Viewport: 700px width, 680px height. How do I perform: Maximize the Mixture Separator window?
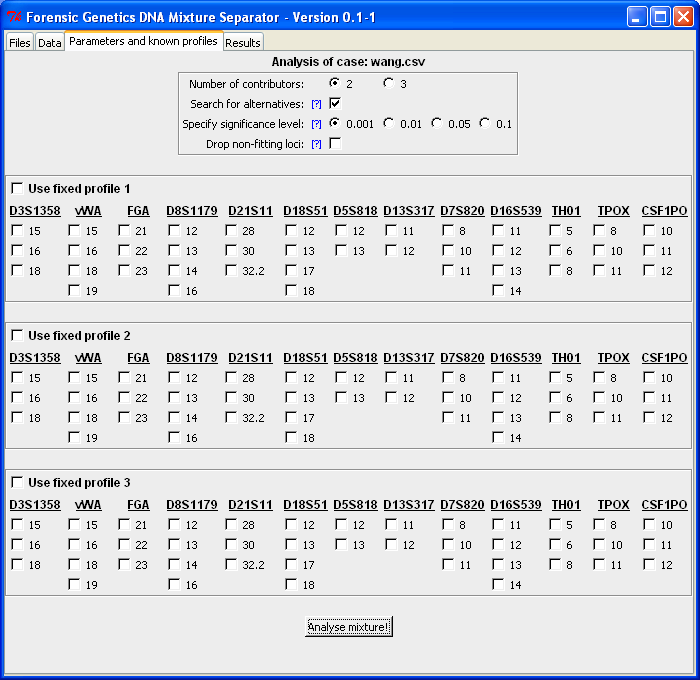click(660, 17)
